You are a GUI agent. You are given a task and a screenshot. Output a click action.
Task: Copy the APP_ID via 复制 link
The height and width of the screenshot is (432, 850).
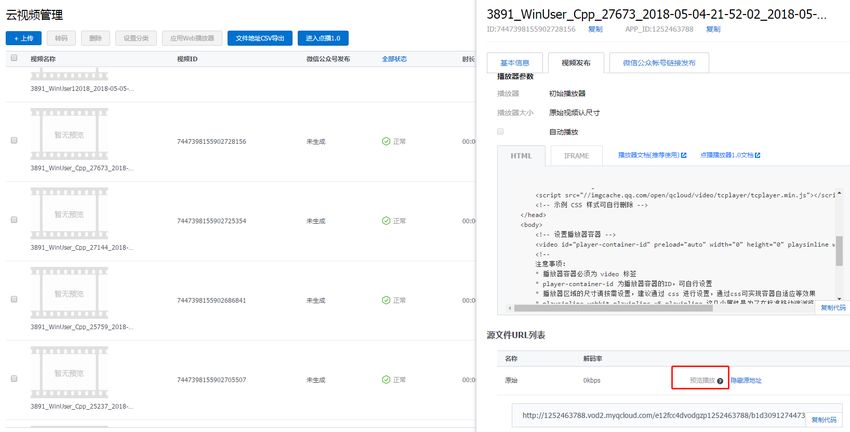click(713, 29)
